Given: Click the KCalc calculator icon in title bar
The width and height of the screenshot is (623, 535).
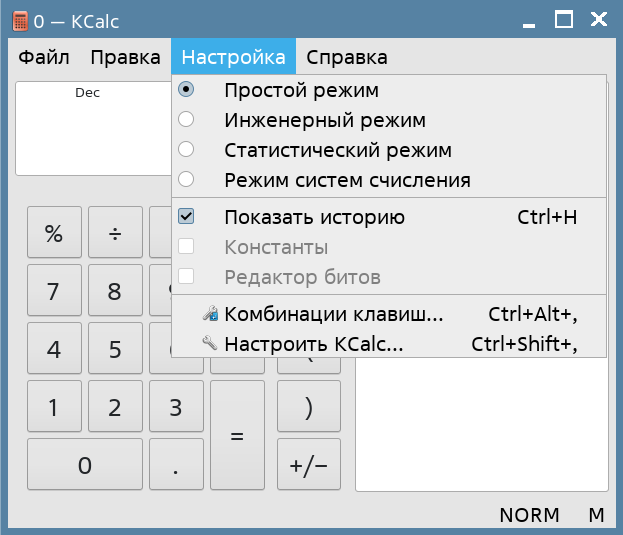Looking at the screenshot, I should point(19,20).
